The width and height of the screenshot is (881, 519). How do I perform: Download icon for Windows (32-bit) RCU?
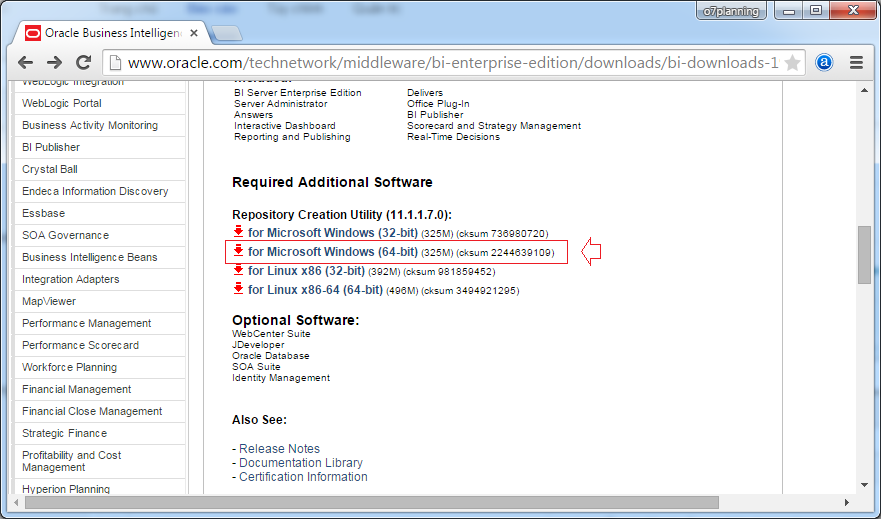coord(238,231)
